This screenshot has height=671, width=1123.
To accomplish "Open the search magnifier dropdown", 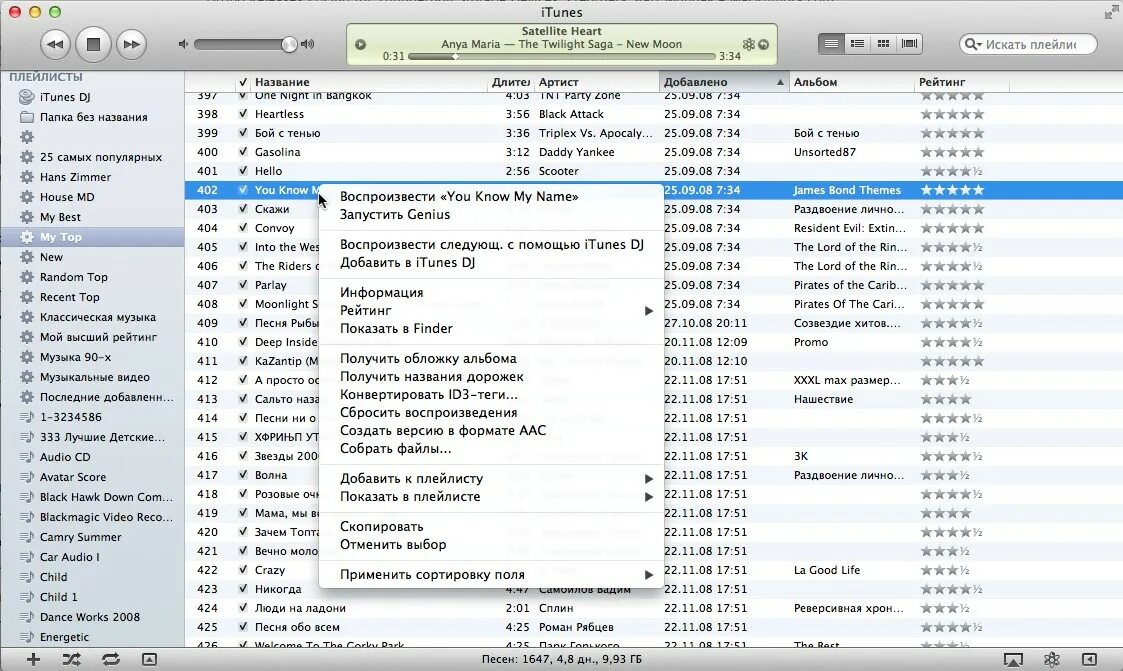I will point(973,44).
